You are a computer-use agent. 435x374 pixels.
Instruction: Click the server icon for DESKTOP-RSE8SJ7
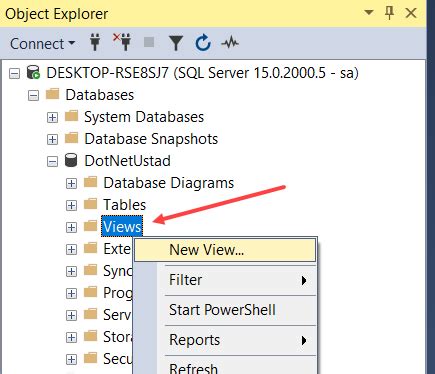point(33,72)
